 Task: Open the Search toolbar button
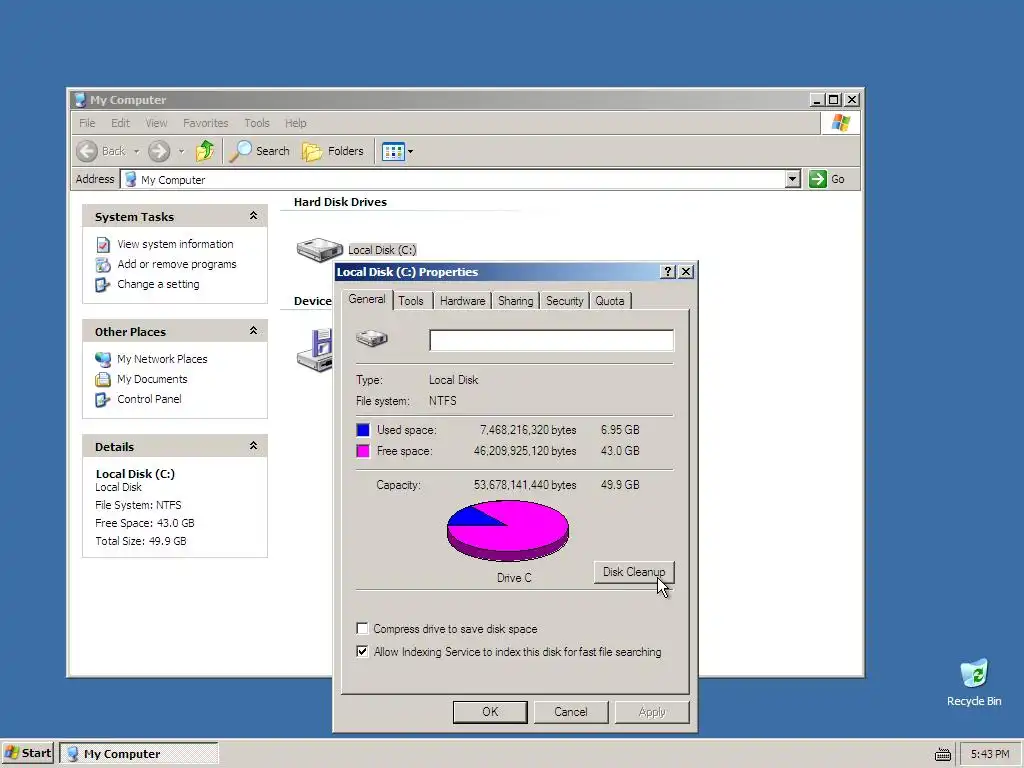pyautogui.click(x=260, y=151)
